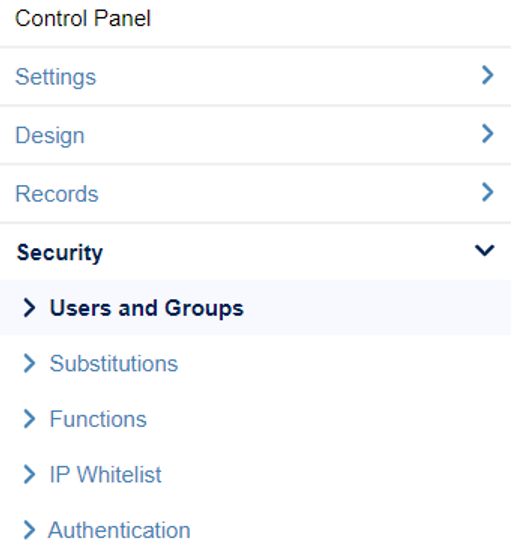Expand Design using its right chevron
532x547 pixels.
click(487, 133)
